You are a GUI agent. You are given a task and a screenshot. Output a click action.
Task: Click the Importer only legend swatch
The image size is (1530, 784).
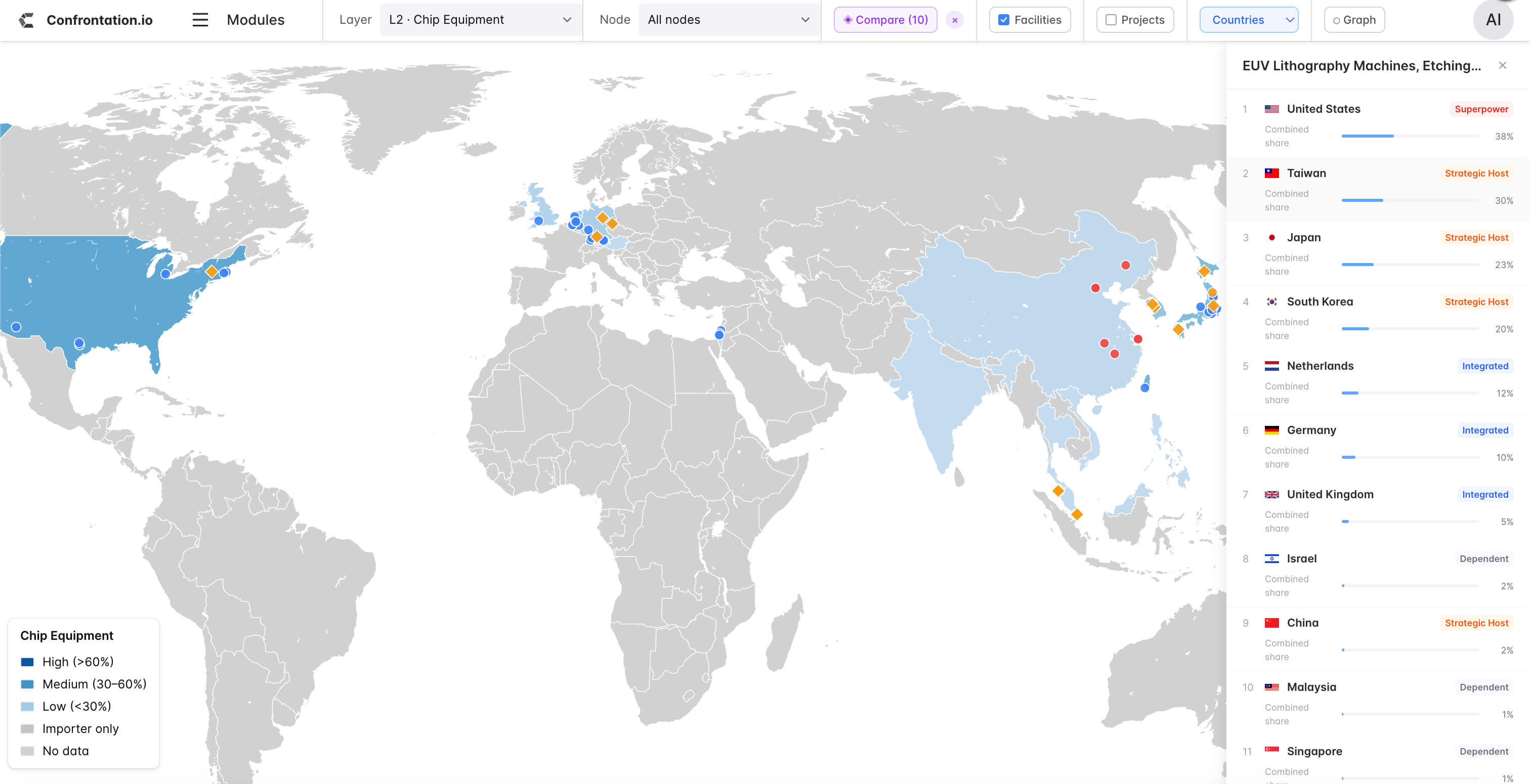[x=27, y=728]
